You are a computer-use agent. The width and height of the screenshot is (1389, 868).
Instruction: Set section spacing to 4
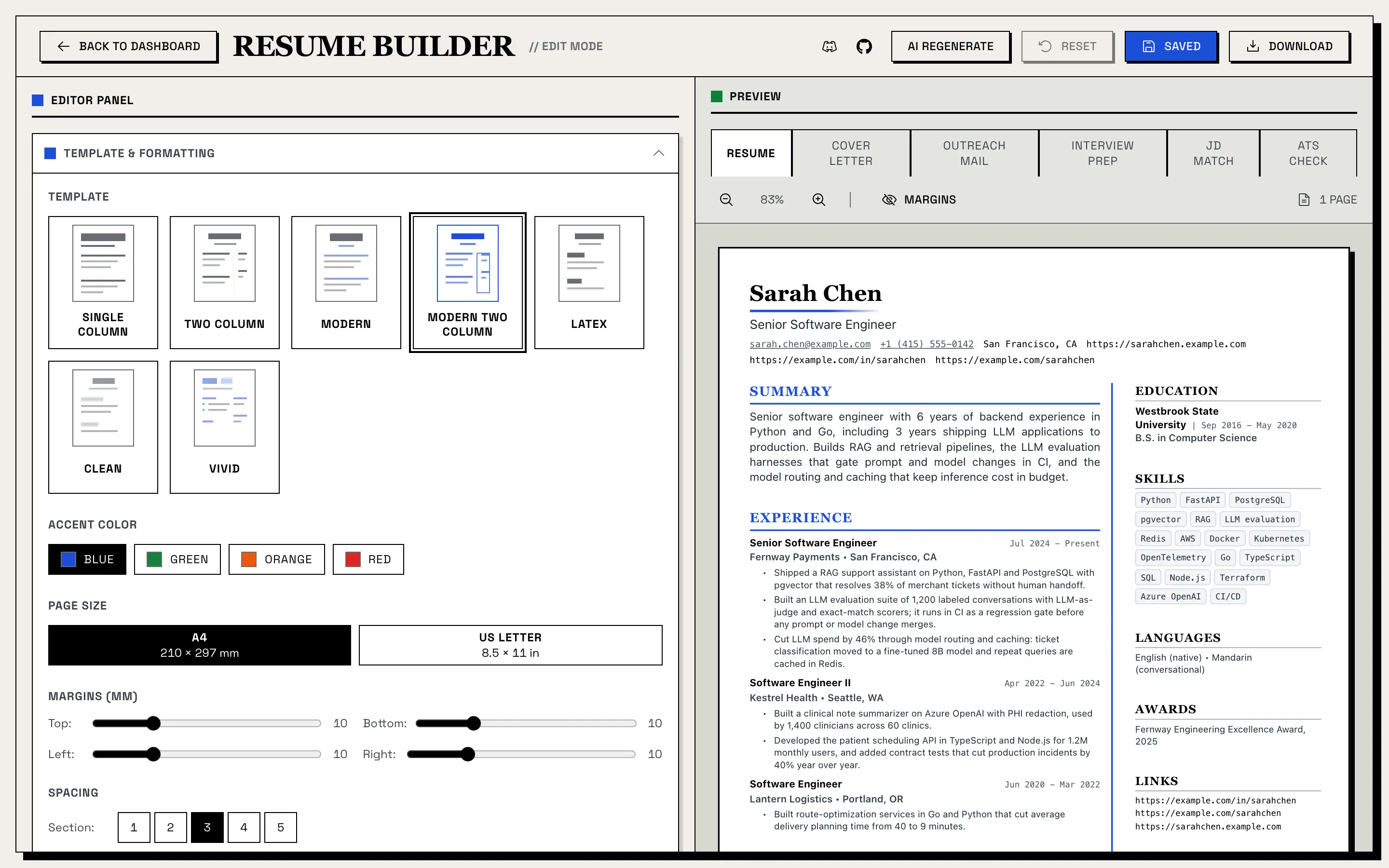click(x=244, y=827)
